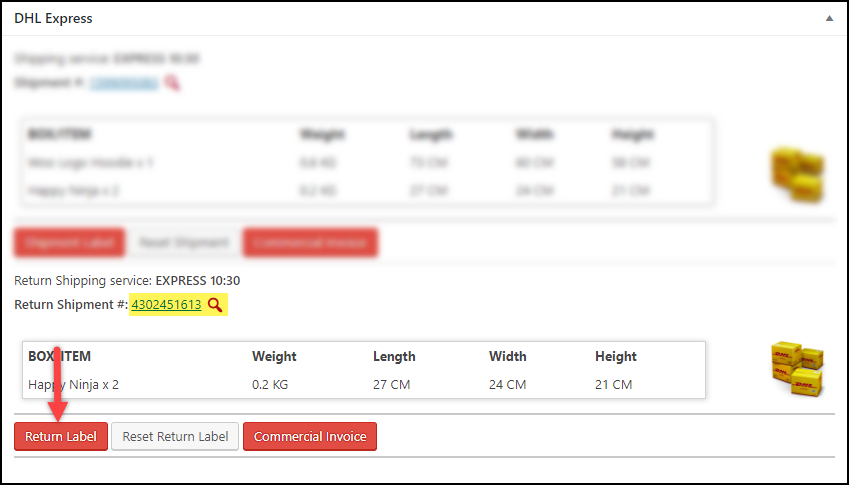Click the Reset Return Label button
Screen dimensions: 849x485
click(x=175, y=436)
